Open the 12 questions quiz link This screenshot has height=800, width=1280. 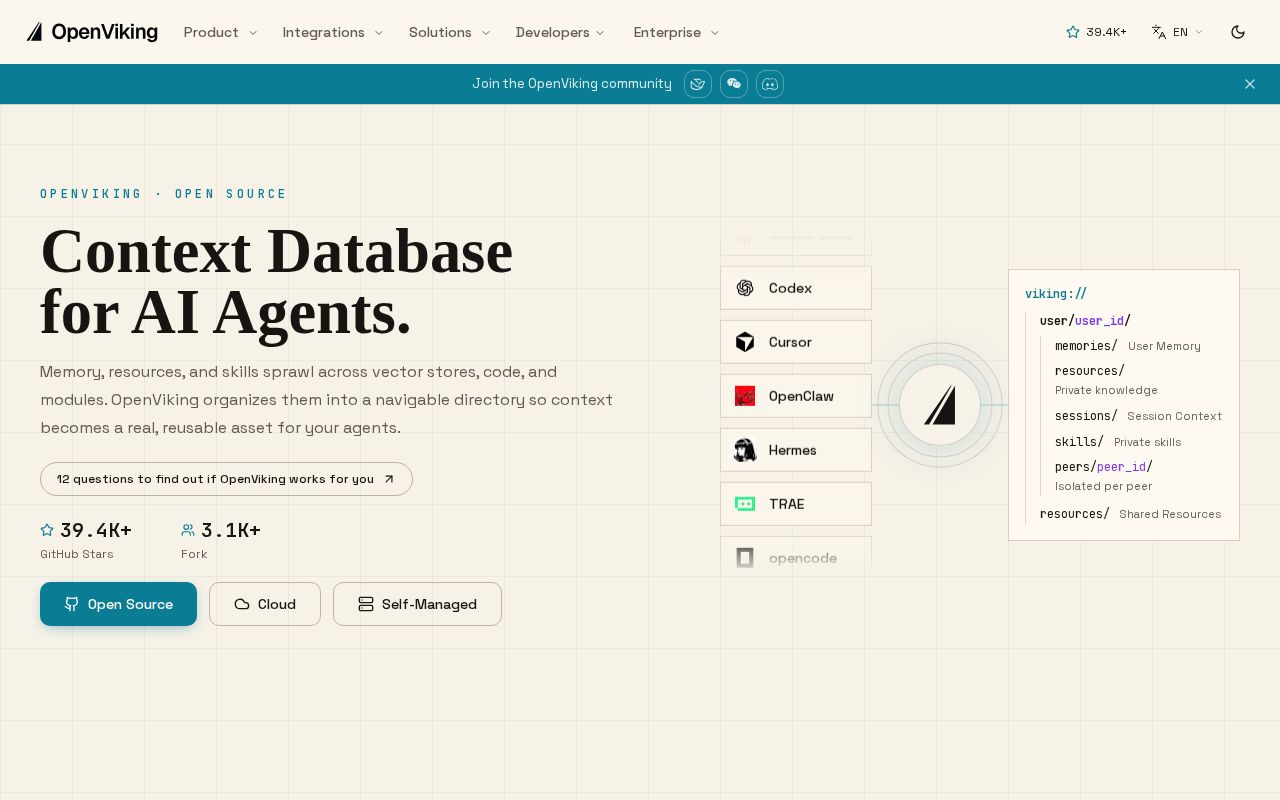pos(226,479)
